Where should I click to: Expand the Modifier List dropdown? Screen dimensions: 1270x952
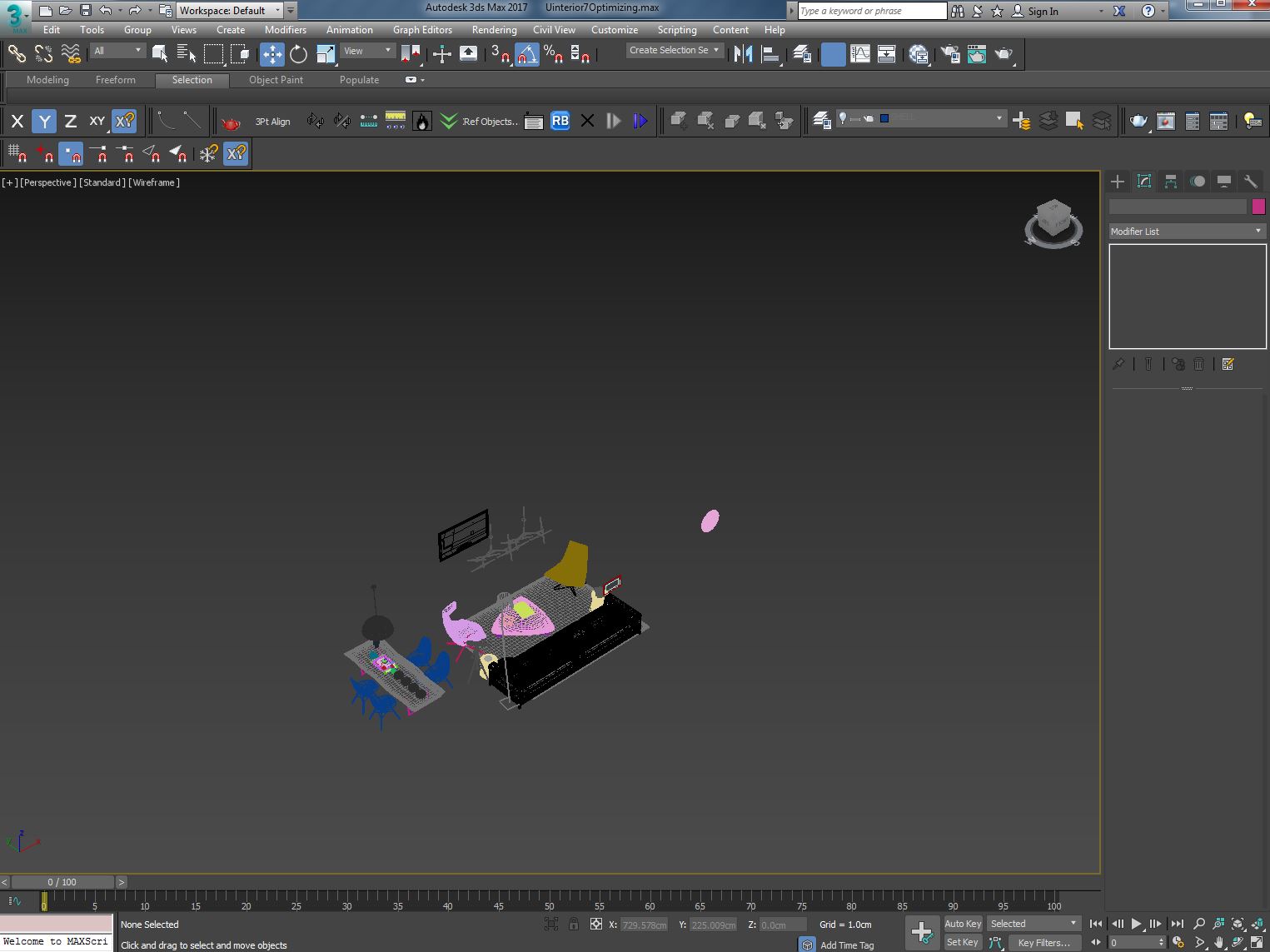[1188, 232]
